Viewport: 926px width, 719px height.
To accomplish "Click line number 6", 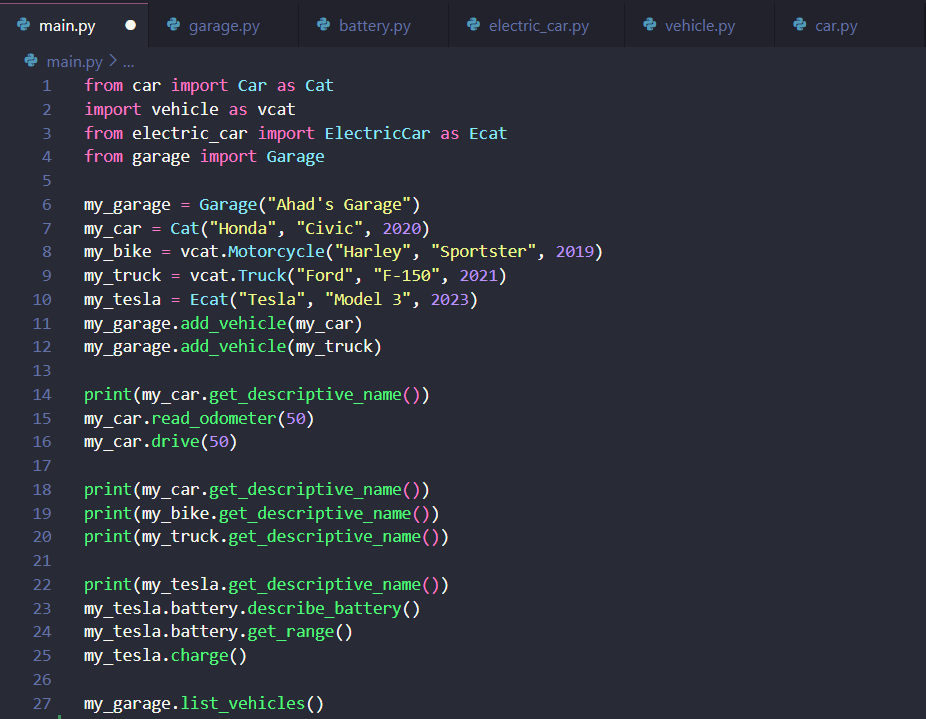I will pos(46,204).
